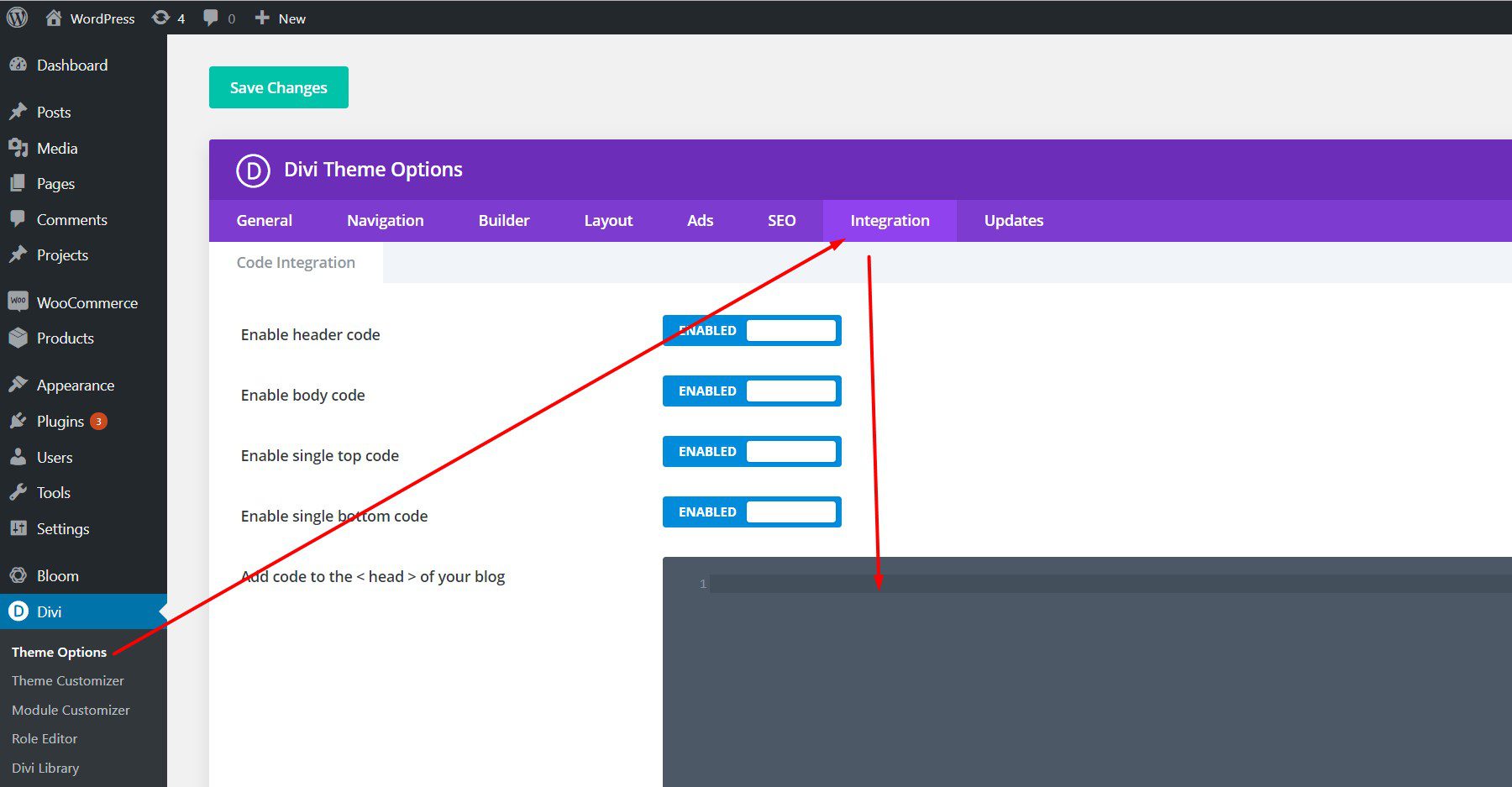Open the Appearance paintbrush icon
Image resolution: width=1512 pixels, height=787 pixels.
coord(18,384)
